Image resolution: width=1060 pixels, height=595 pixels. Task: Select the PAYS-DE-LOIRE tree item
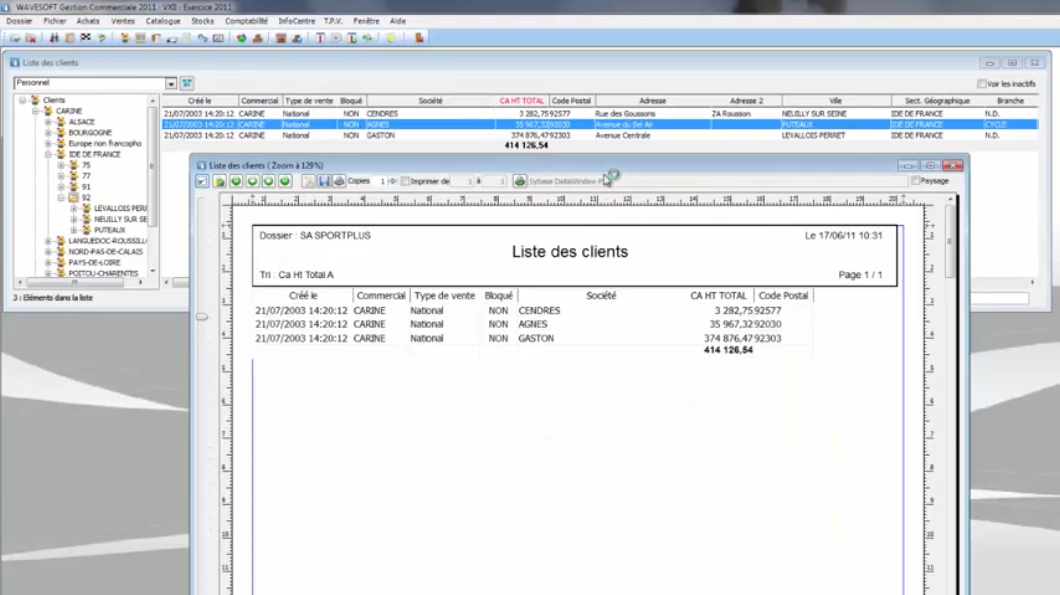click(x=94, y=262)
